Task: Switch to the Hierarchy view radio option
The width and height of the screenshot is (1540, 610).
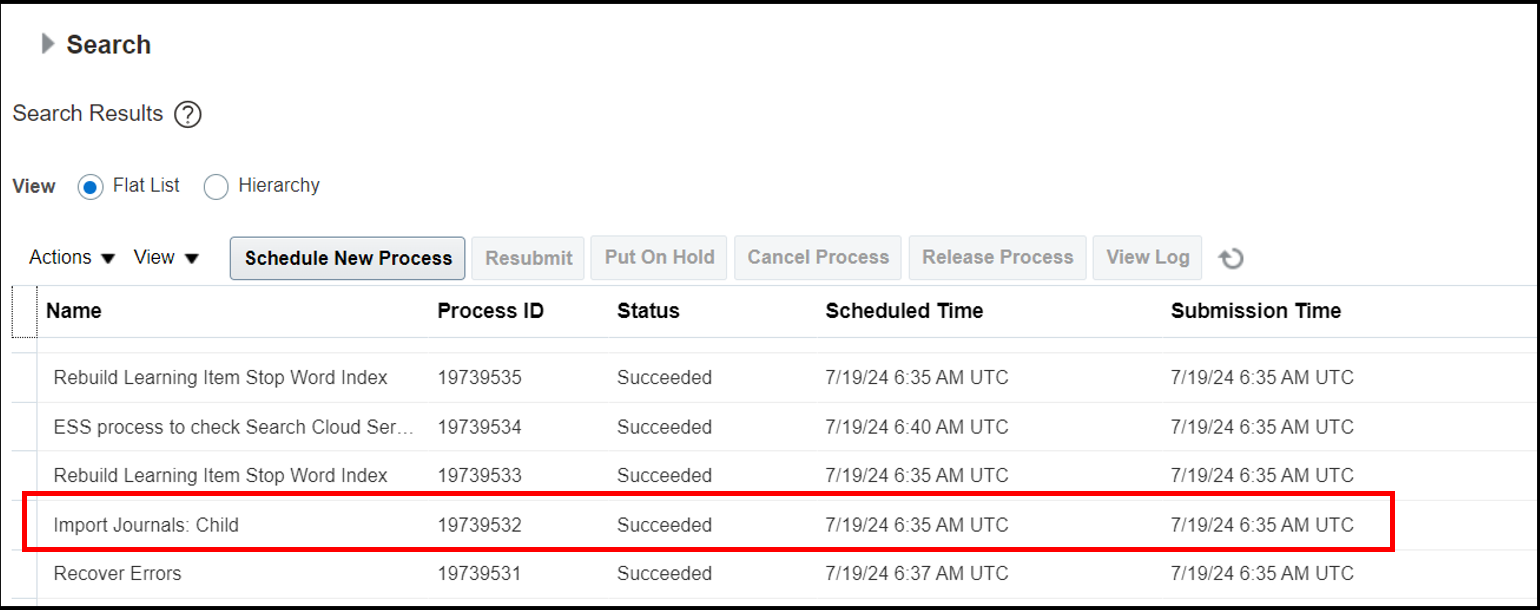Action: coord(216,187)
